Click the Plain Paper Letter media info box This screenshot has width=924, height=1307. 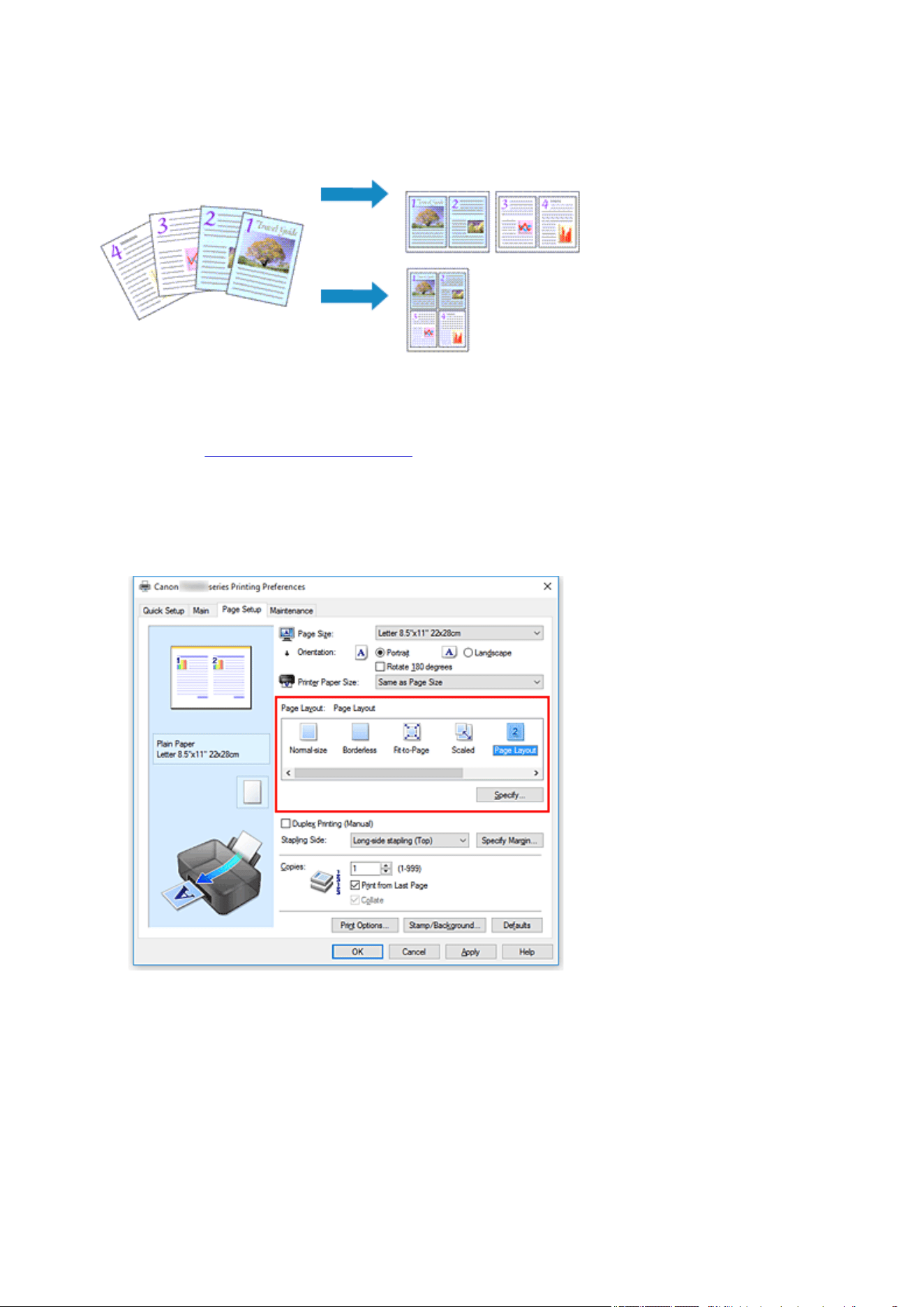[211, 749]
